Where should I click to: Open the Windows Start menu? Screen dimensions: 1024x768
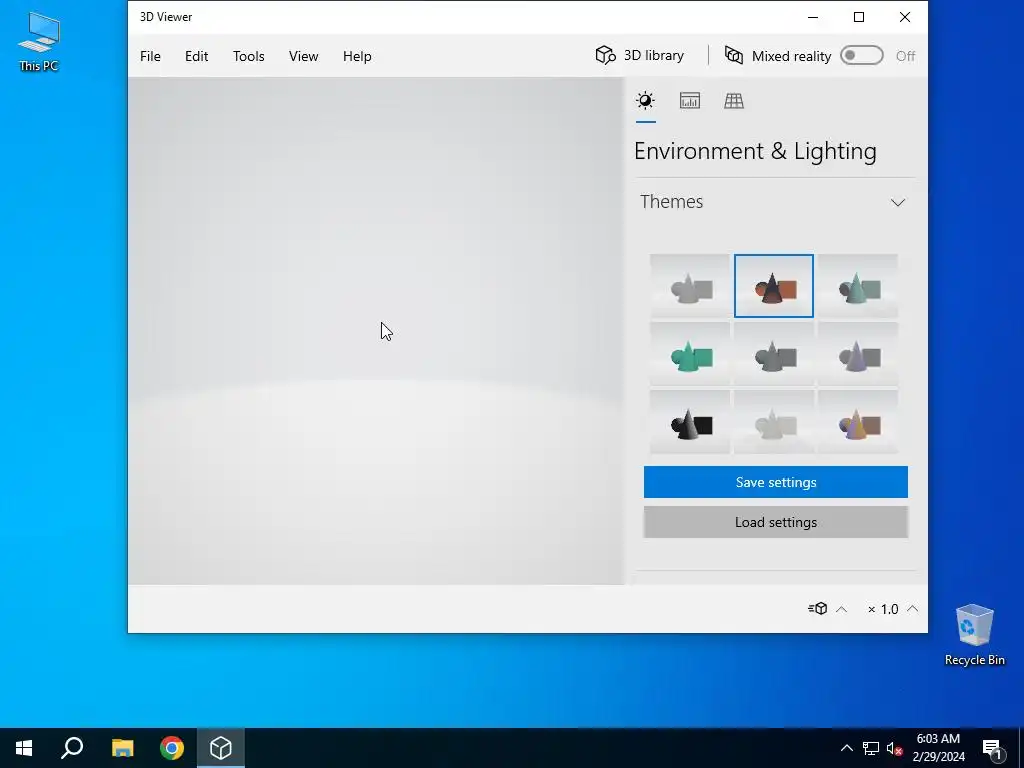[x=24, y=748]
